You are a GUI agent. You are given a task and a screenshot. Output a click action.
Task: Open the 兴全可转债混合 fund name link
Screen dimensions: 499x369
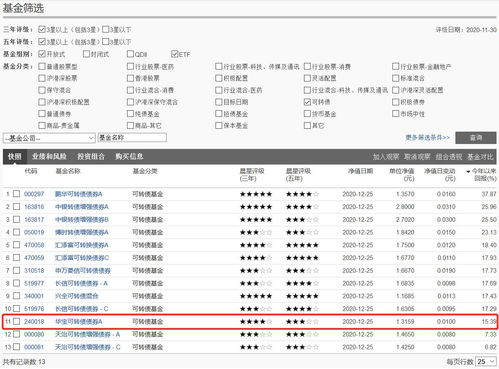(x=77, y=296)
